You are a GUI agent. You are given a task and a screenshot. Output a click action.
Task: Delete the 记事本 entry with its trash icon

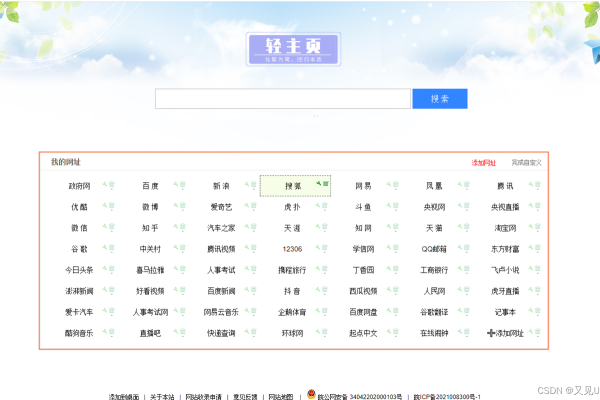538,312
